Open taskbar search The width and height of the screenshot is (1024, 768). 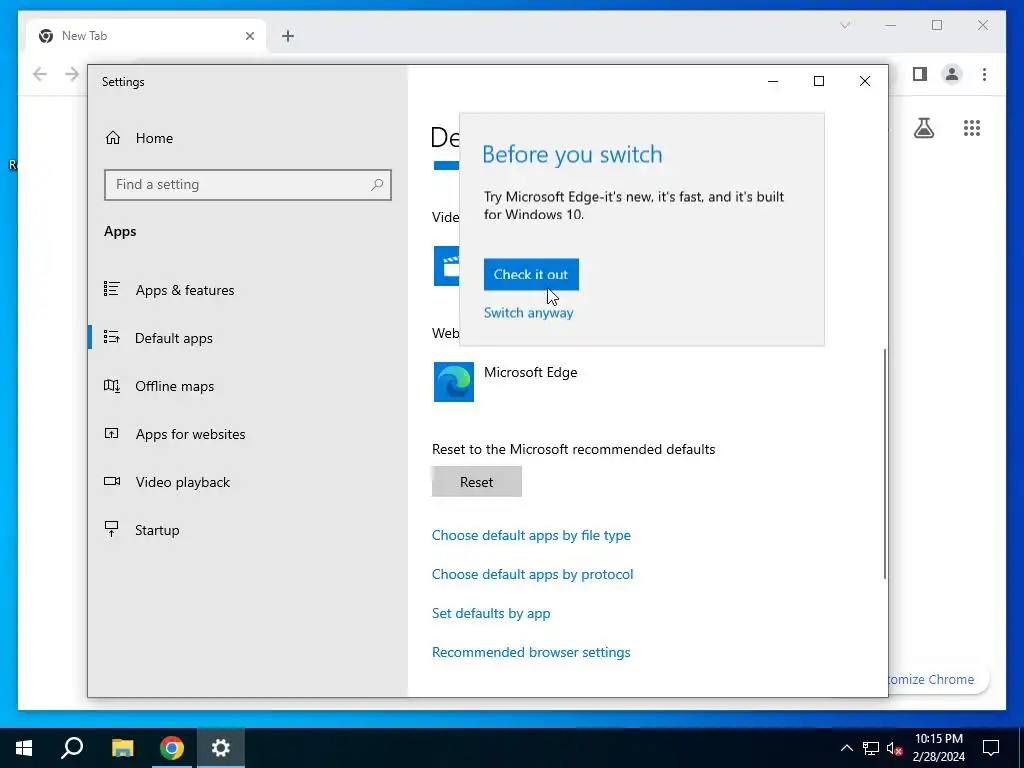(x=72, y=748)
